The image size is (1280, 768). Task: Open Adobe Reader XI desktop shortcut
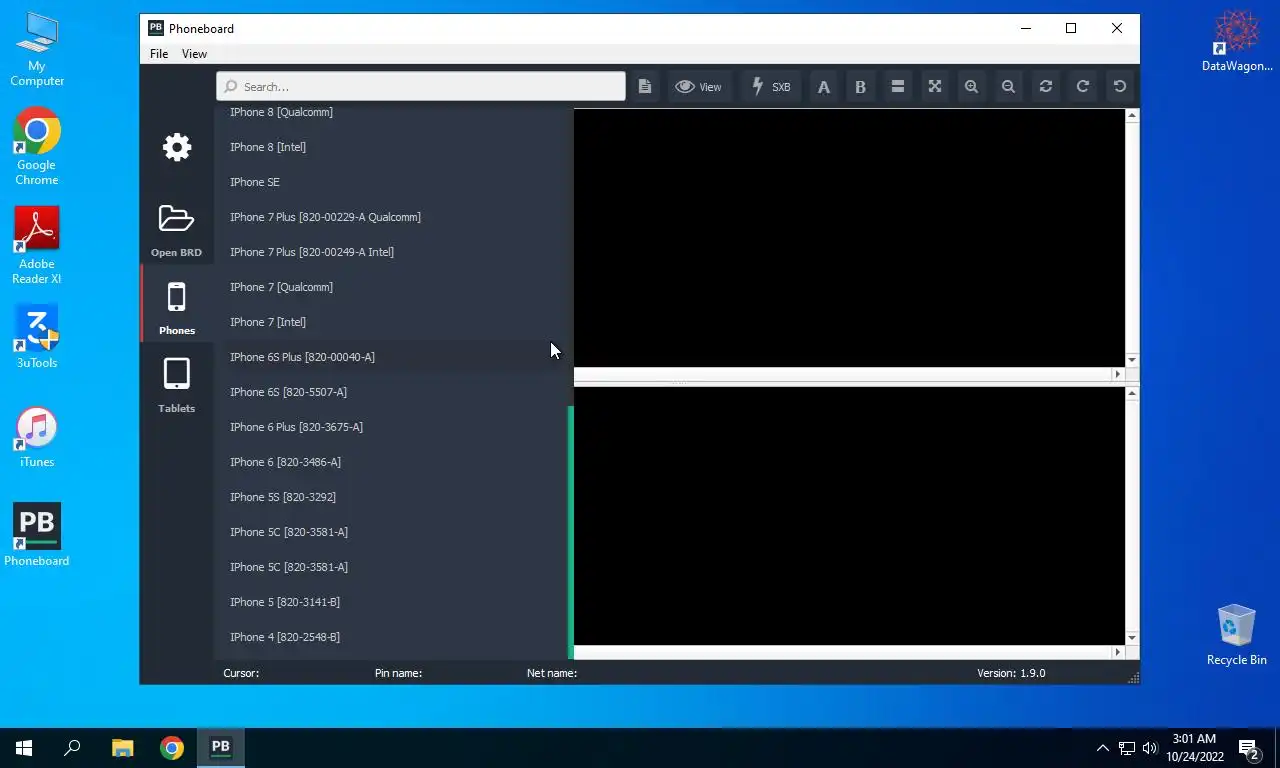click(x=37, y=246)
